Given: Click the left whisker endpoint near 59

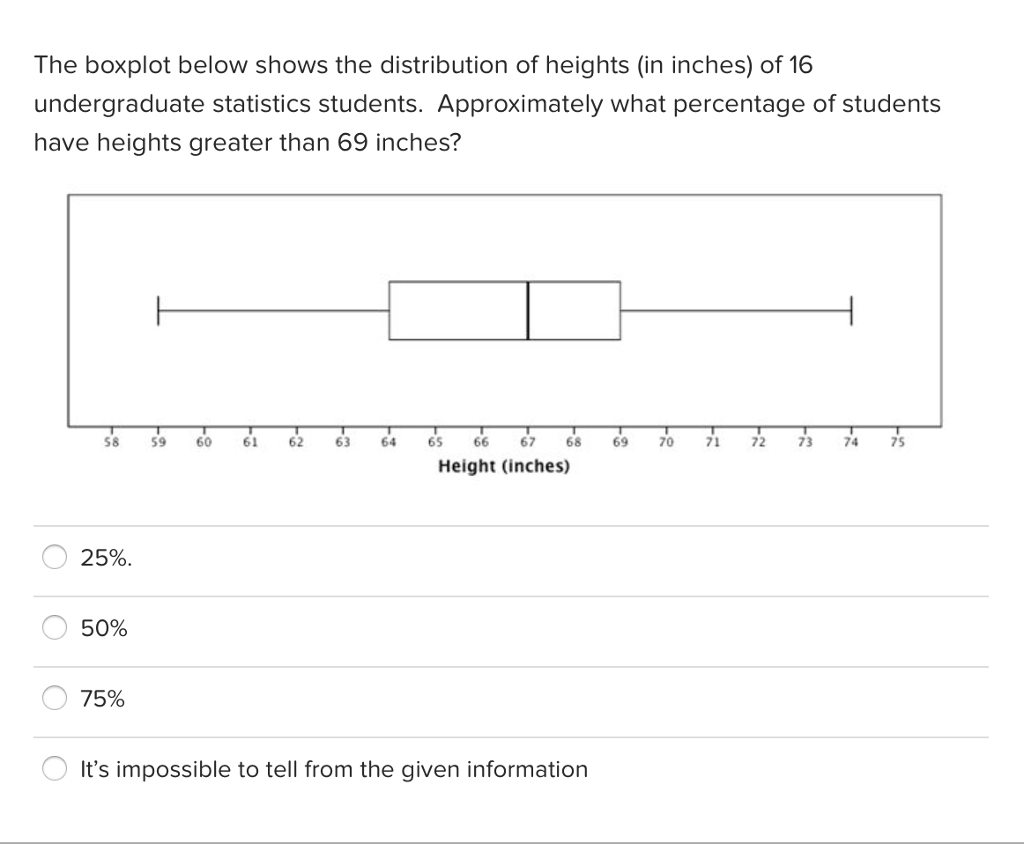Looking at the screenshot, I should coord(158,312).
